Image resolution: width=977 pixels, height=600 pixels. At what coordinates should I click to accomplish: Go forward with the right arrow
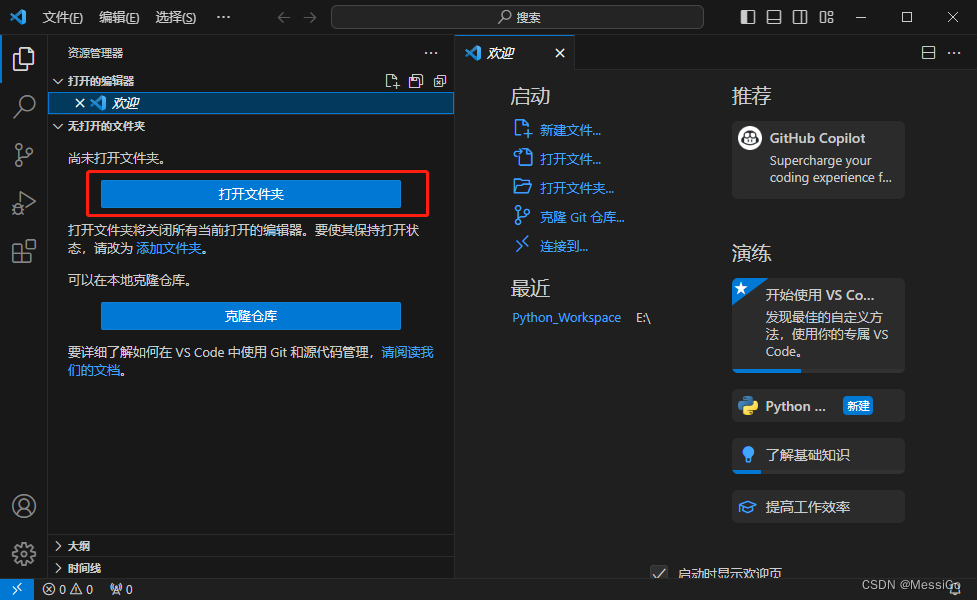pos(310,17)
